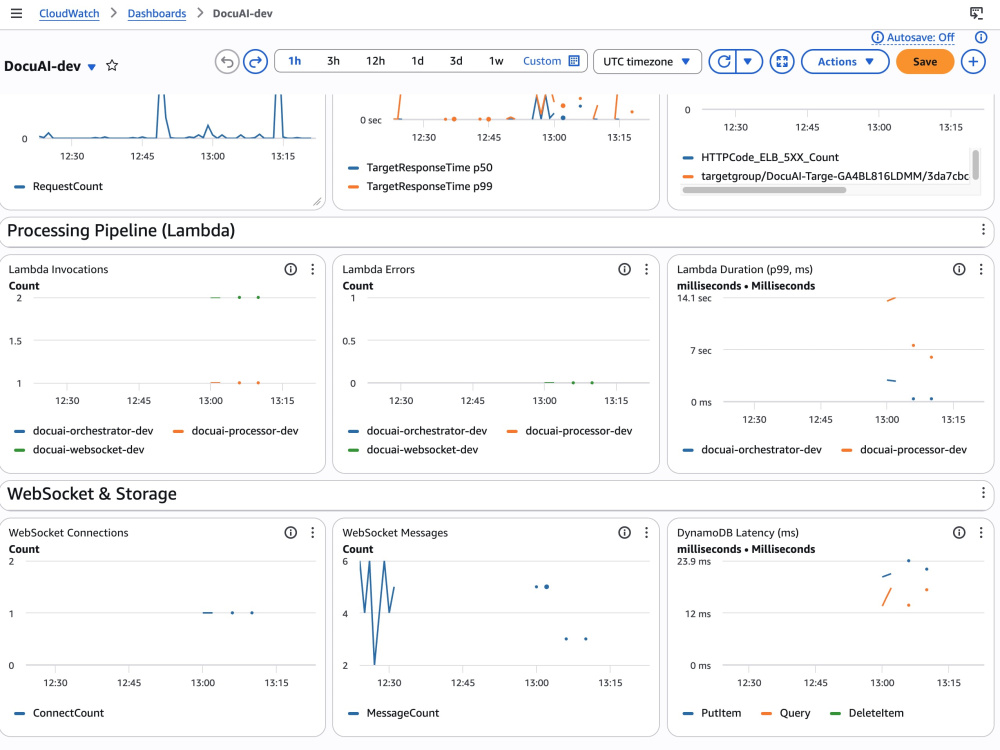Click the Query orange legend swatch

[x=767, y=714]
